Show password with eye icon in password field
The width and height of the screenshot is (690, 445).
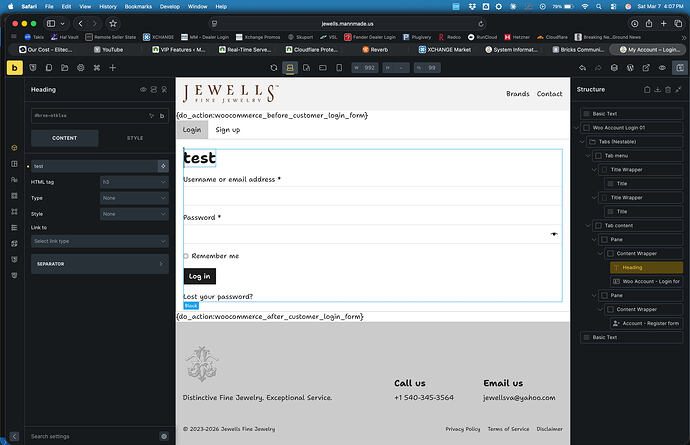(x=554, y=234)
